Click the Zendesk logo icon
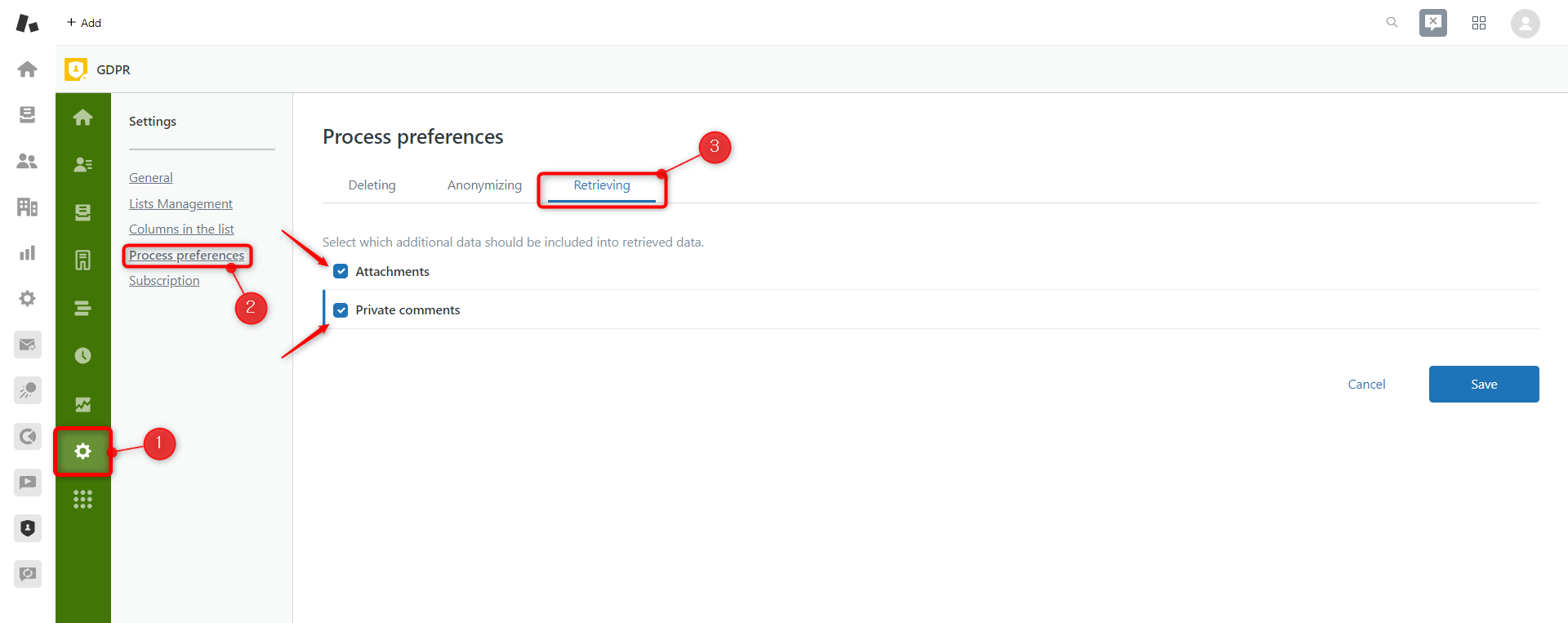 (x=27, y=23)
